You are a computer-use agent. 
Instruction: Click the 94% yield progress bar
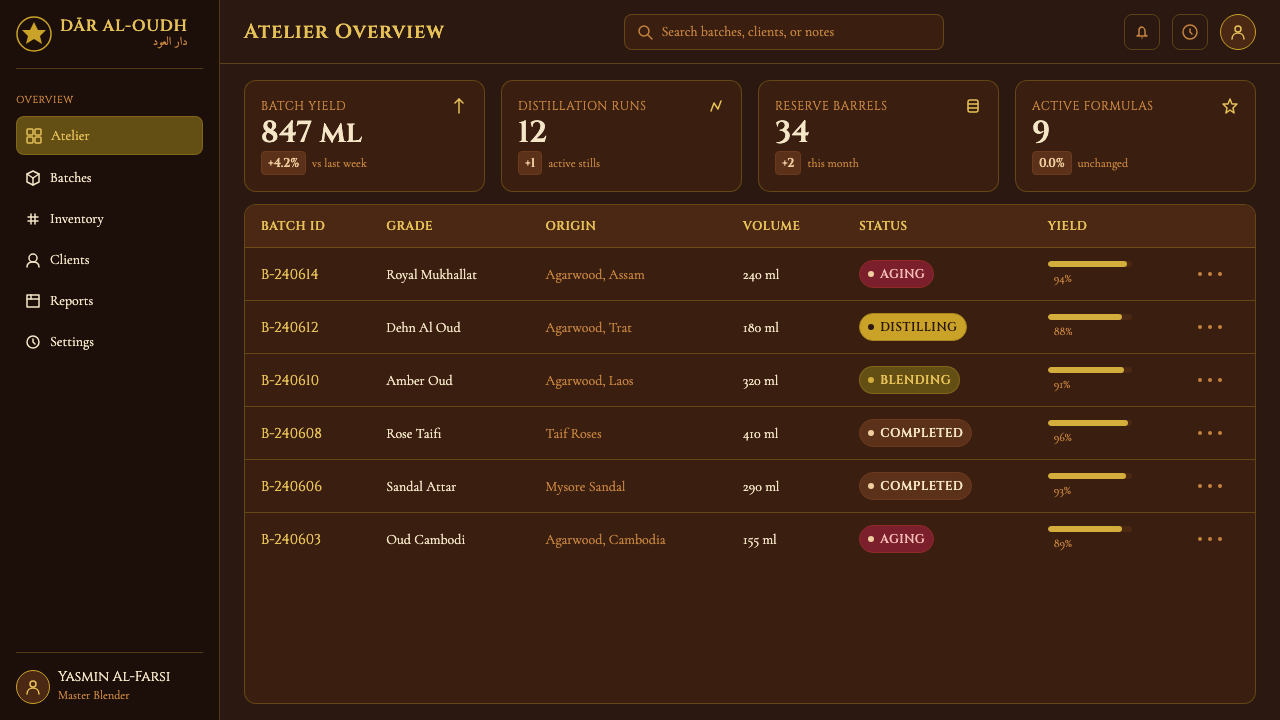click(1090, 264)
